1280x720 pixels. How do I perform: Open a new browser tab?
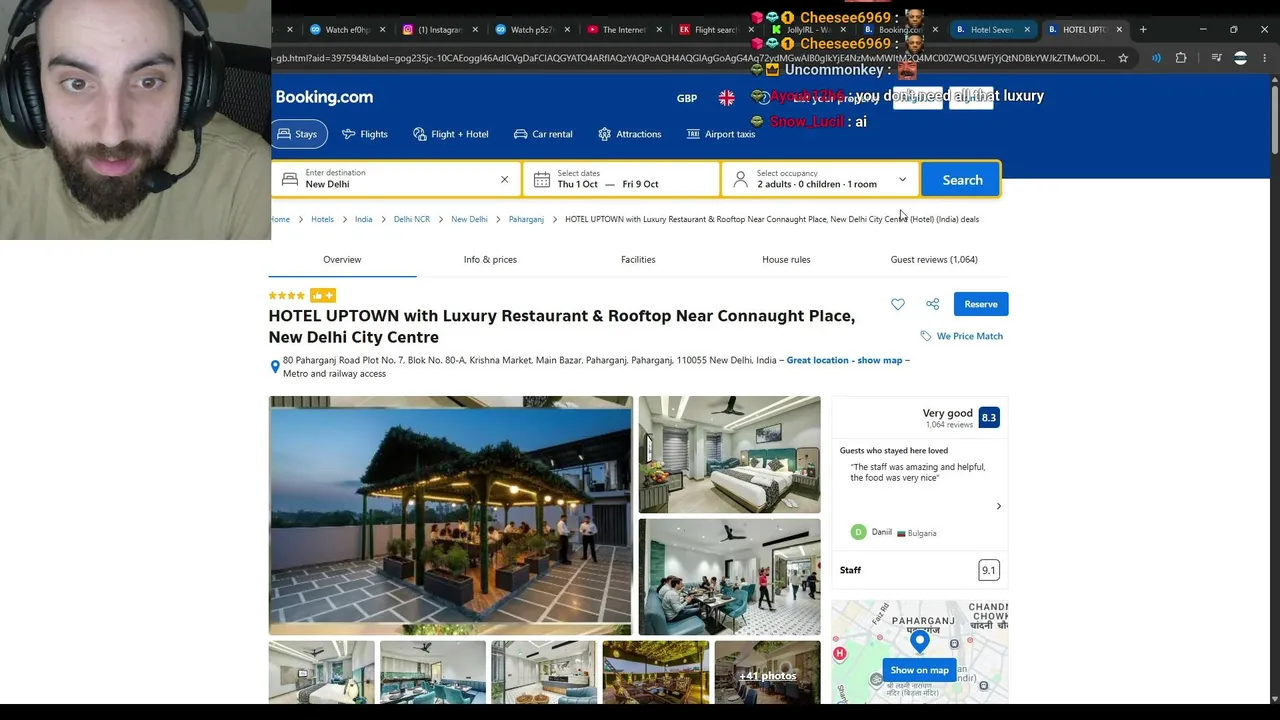pyautogui.click(x=1143, y=30)
